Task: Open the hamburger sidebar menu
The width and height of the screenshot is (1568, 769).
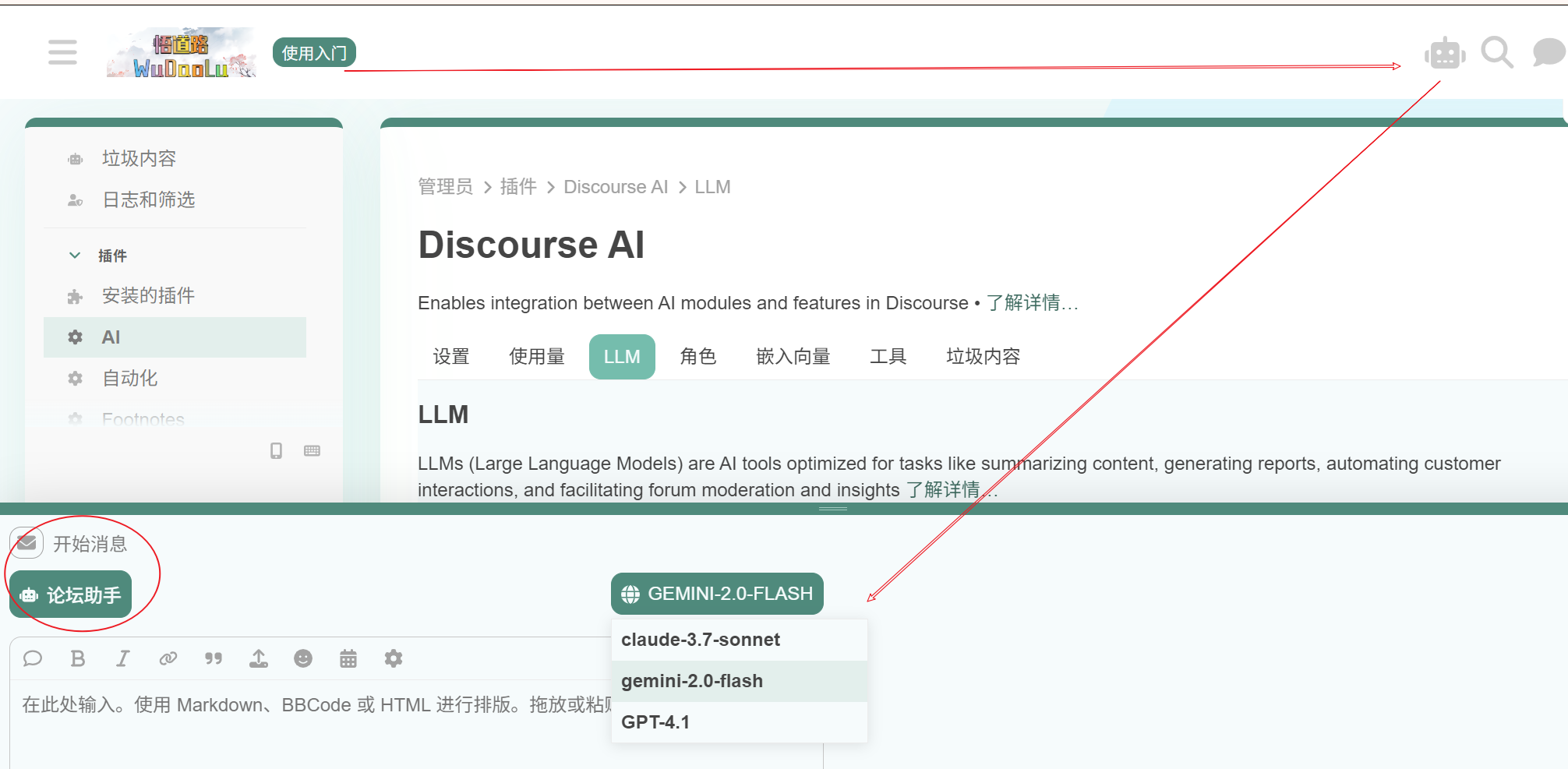Action: tap(62, 52)
